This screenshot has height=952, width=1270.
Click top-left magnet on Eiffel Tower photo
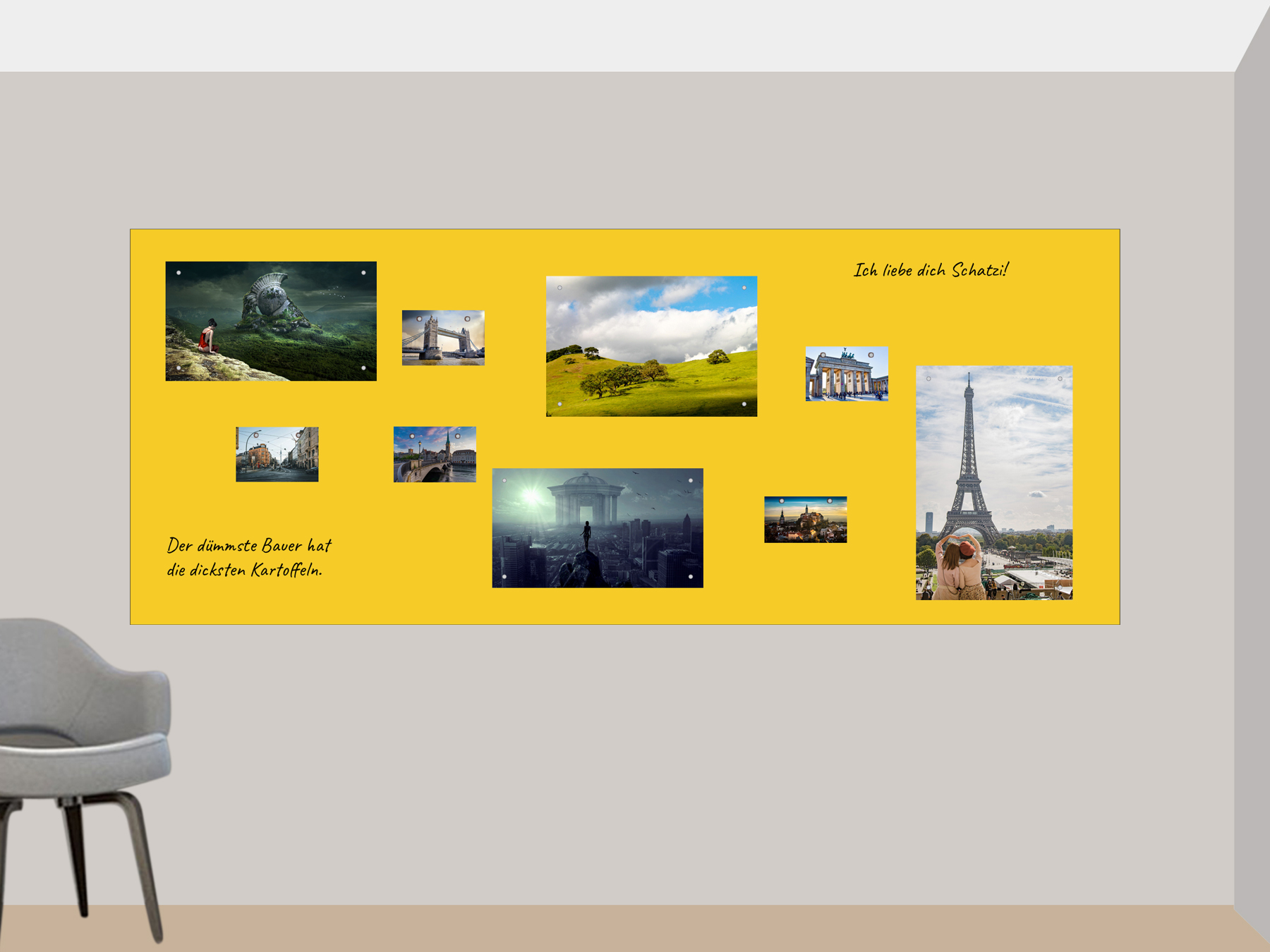click(x=929, y=379)
